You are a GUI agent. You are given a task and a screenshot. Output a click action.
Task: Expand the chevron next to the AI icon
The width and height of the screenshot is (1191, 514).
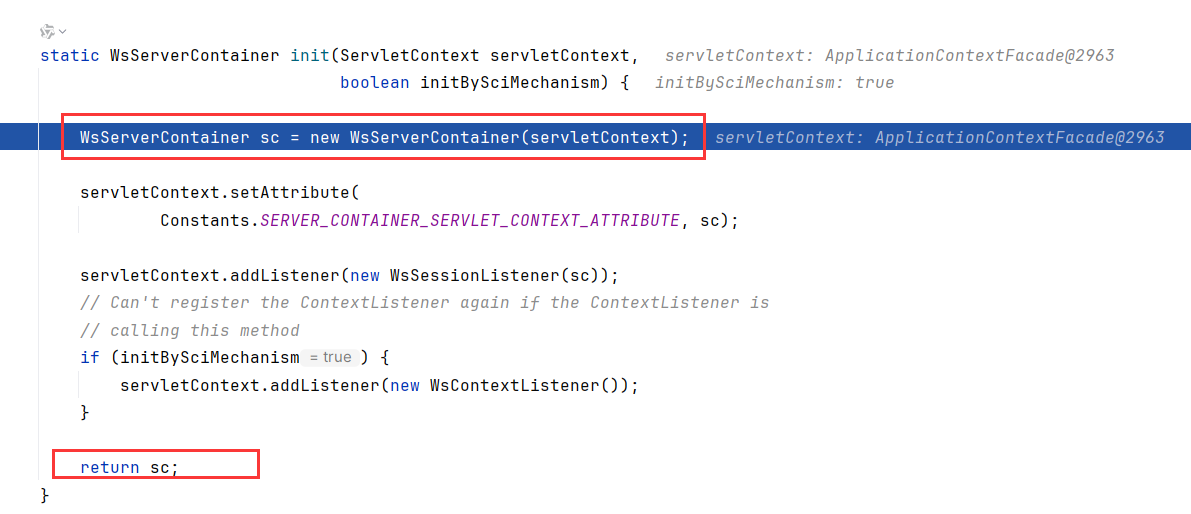pos(62,31)
